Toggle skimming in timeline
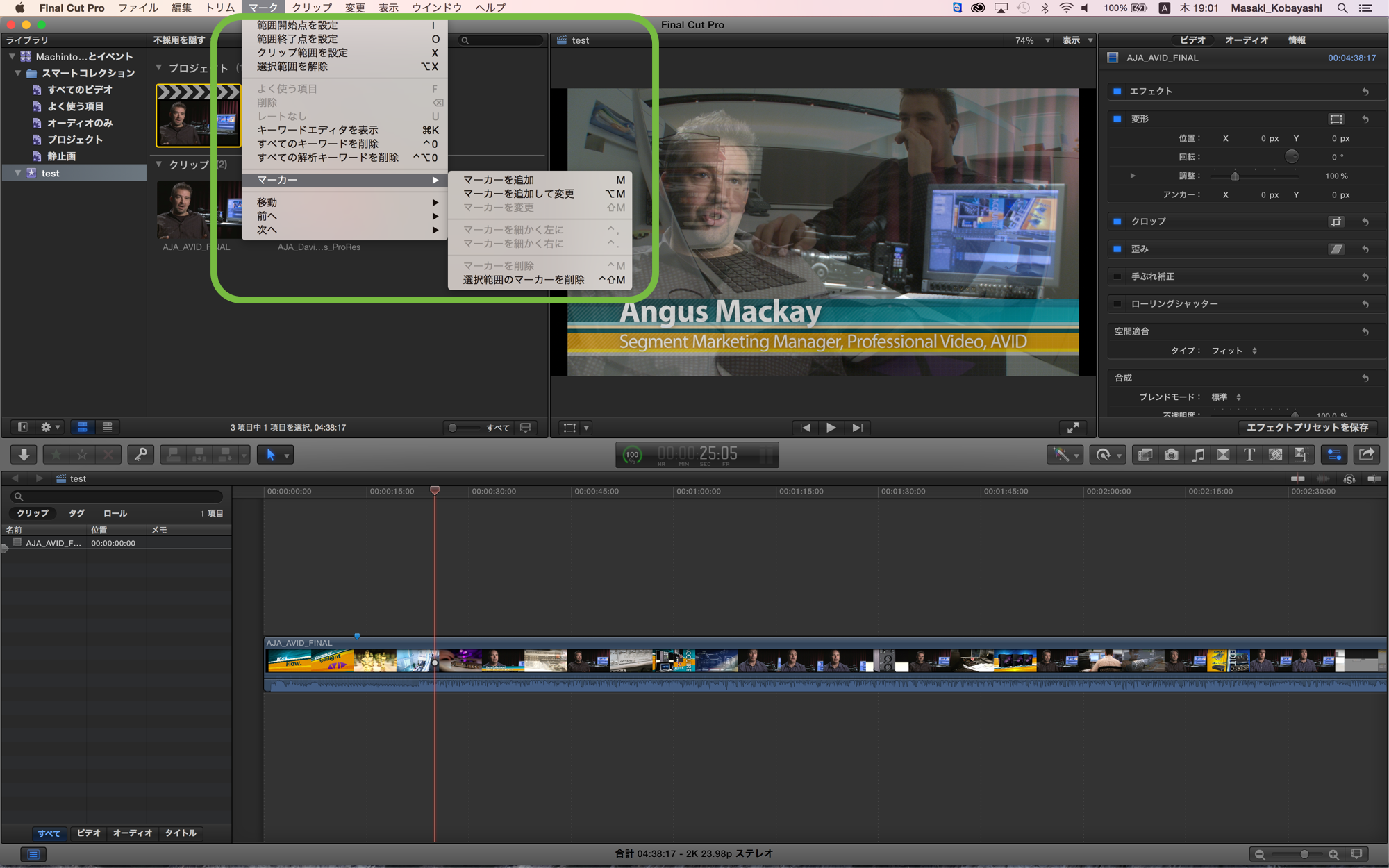Screen dimensions: 1389x868 (1297, 478)
